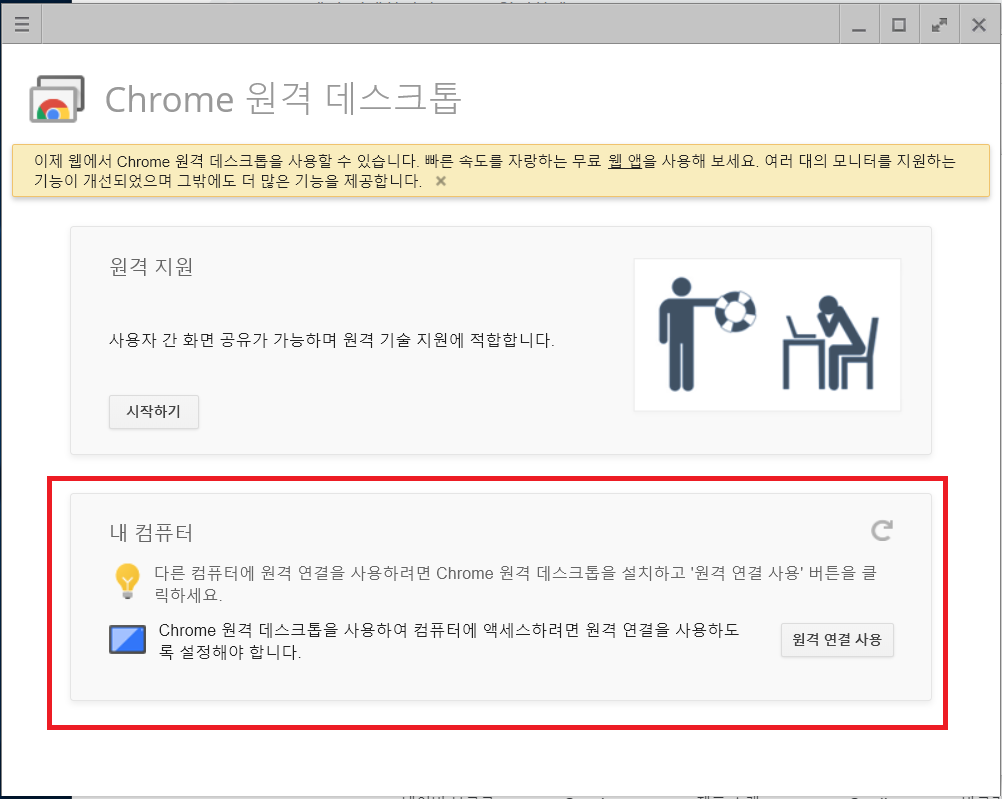Click the text 'Chrome 원격 데스크톱을 사용하여 컴퓨터에 액세스하려면'
Screen dimensions: 1002x799
click(369, 630)
